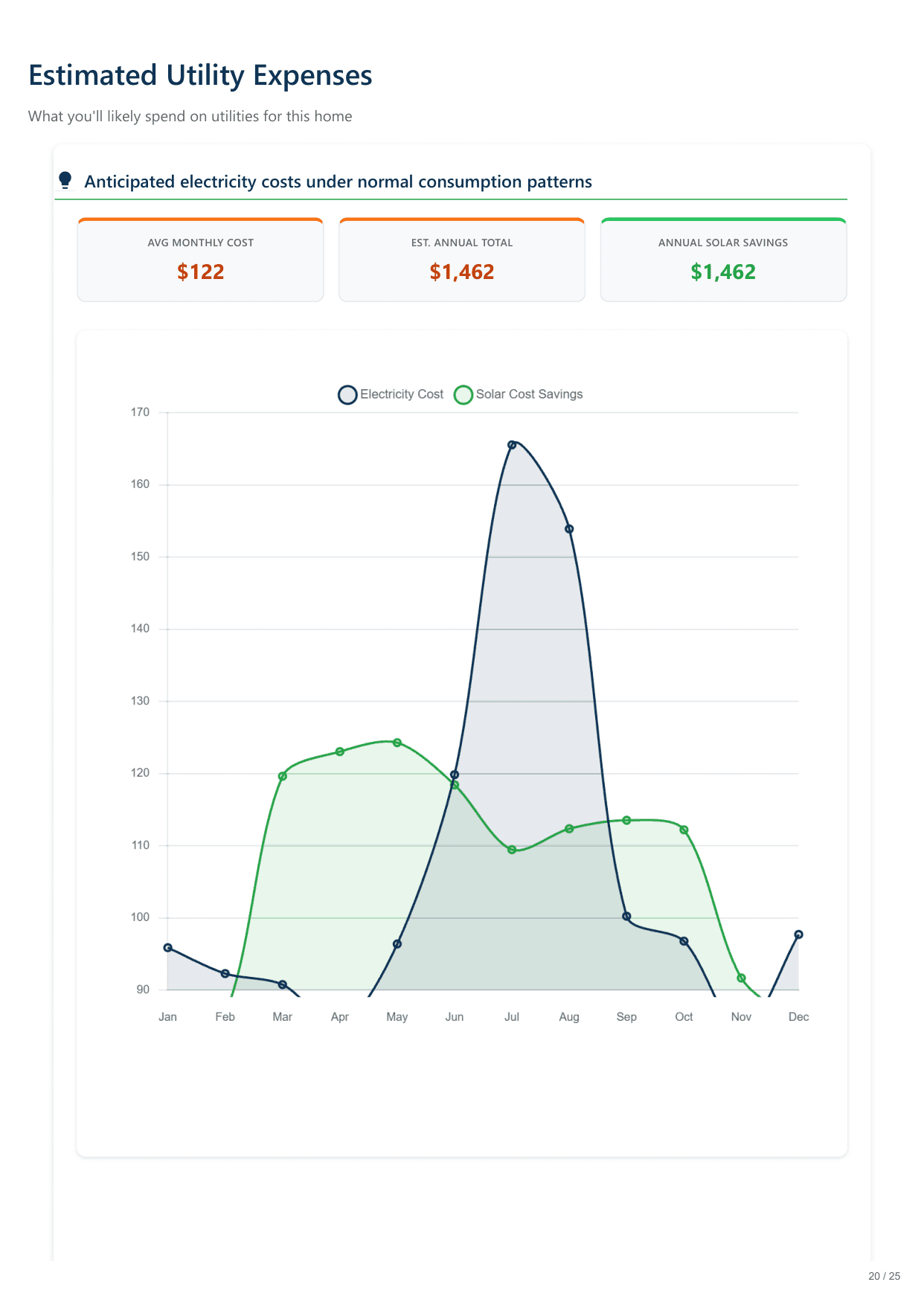Click the July solar savings data point

tap(512, 850)
